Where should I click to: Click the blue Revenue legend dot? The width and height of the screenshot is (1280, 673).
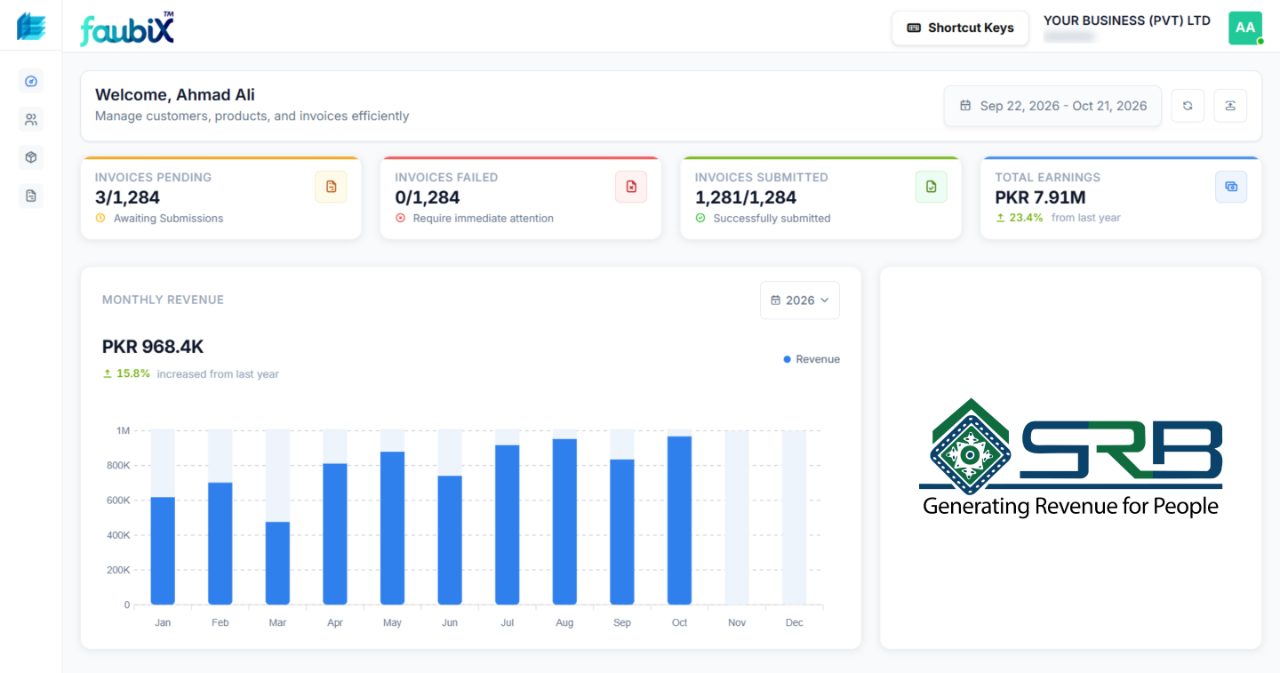click(x=787, y=359)
